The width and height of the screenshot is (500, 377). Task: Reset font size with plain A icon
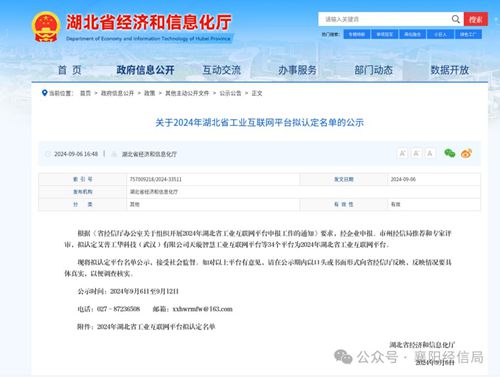pos(430,153)
